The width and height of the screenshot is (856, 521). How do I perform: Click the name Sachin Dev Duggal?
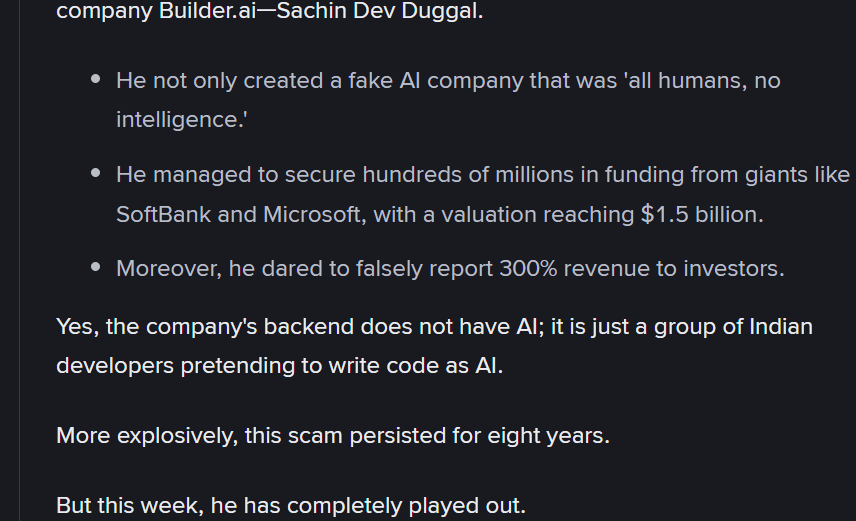379,11
